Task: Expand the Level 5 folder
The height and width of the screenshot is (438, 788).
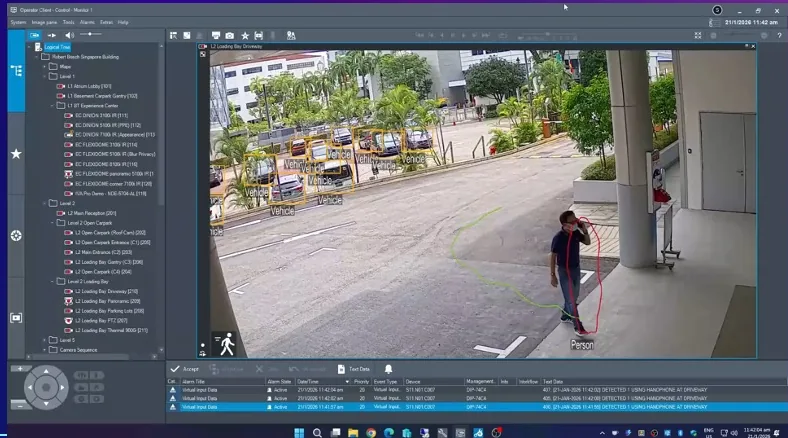Action: click(x=45, y=340)
